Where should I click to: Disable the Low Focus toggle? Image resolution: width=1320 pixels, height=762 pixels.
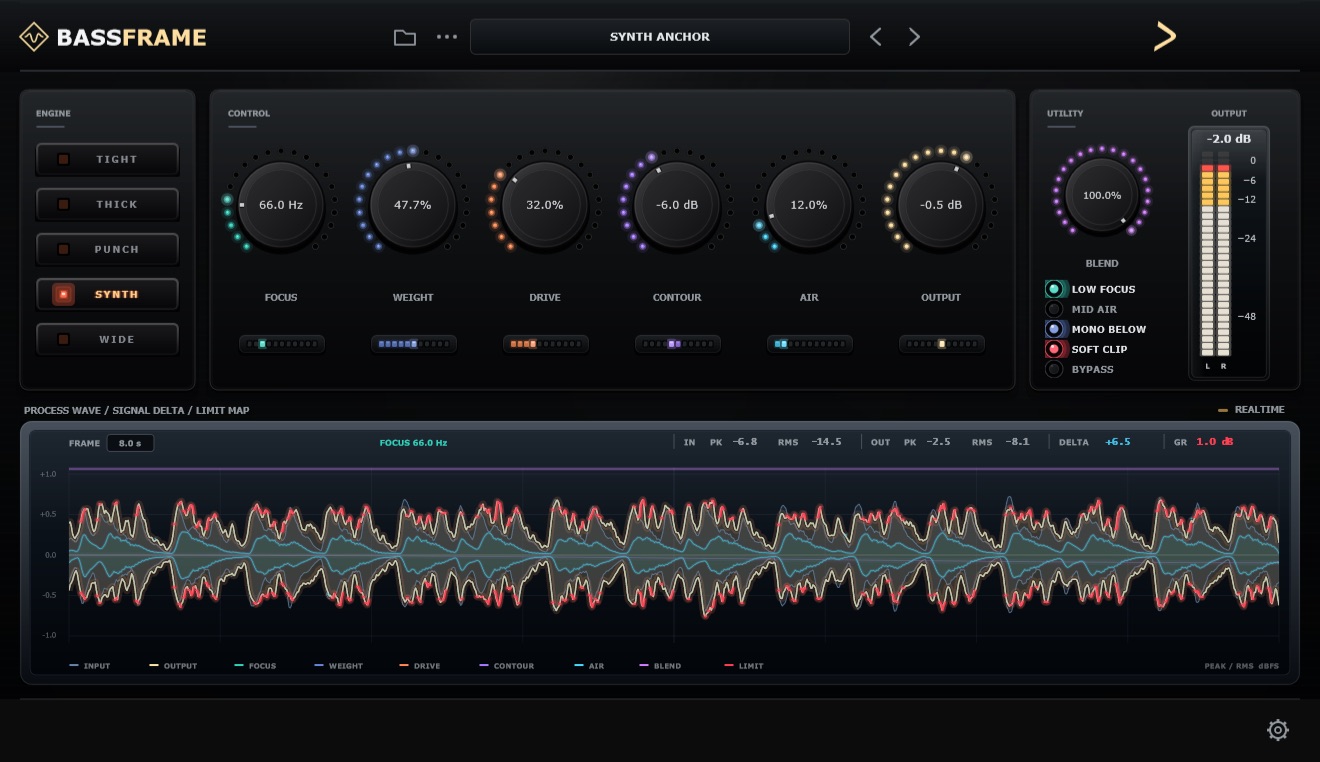point(1053,289)
